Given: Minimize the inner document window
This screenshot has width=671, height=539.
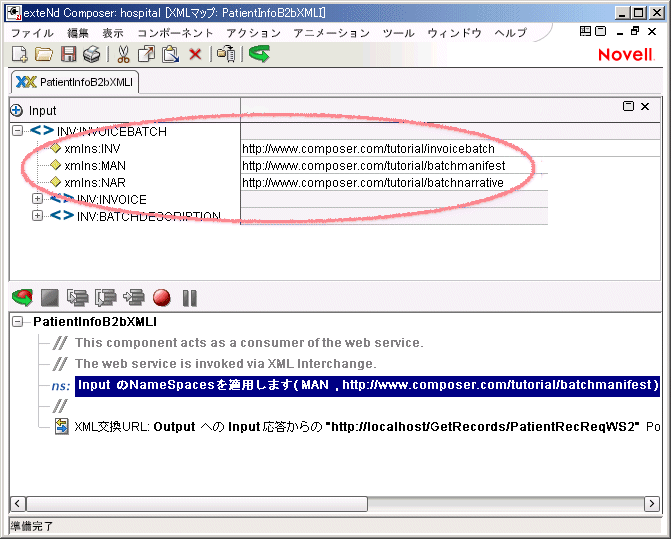Looking at the screenshot, I should tap(620, 32).
